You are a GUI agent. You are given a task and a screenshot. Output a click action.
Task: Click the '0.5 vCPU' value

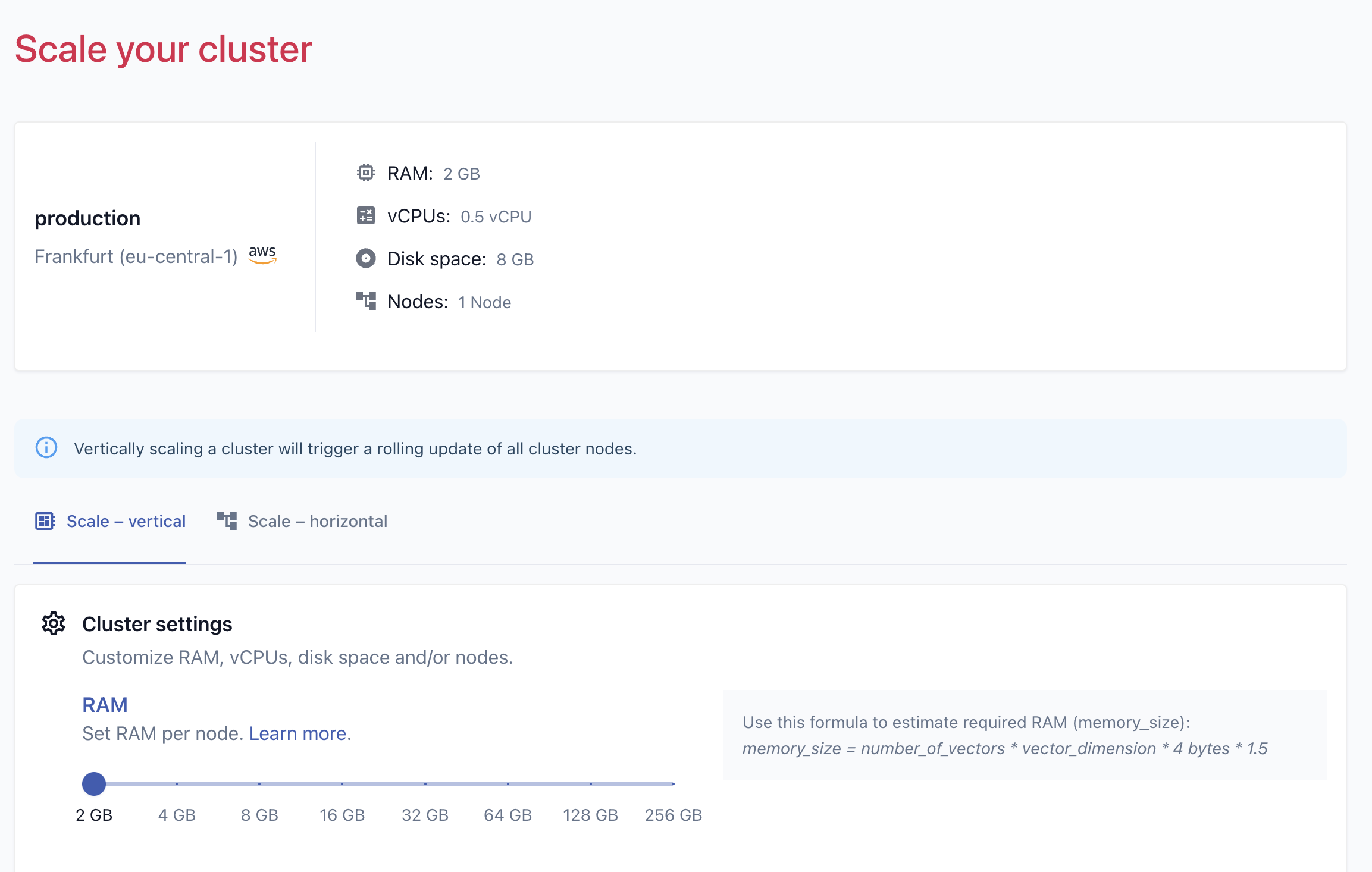click(x=496, y=217)
